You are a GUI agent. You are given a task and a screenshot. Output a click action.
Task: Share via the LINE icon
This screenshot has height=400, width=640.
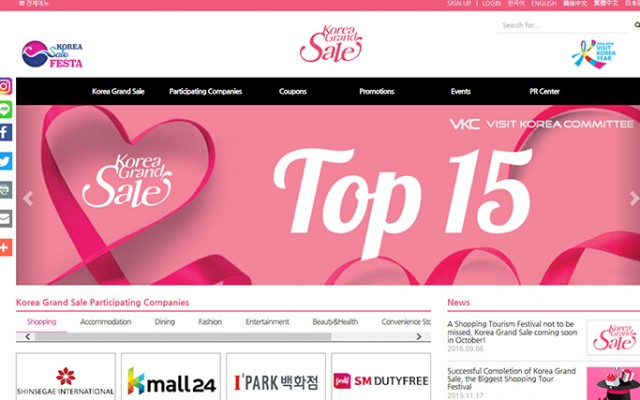pos(5,110)
